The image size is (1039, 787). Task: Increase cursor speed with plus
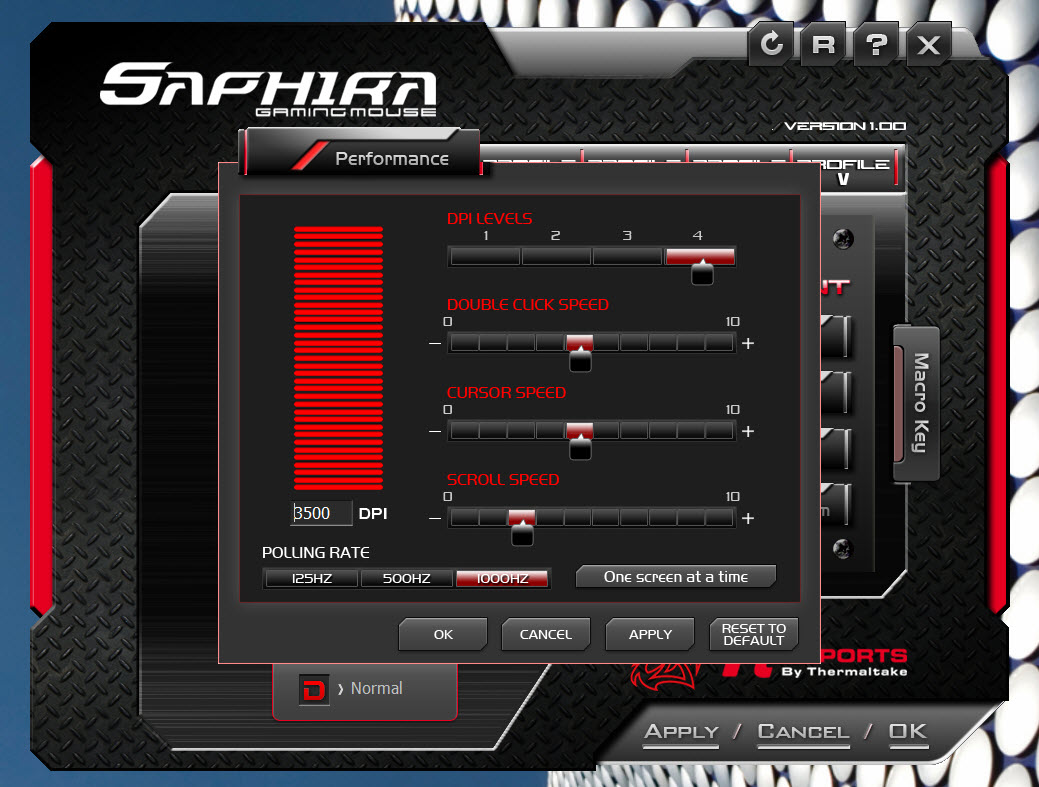coord(748,431)
